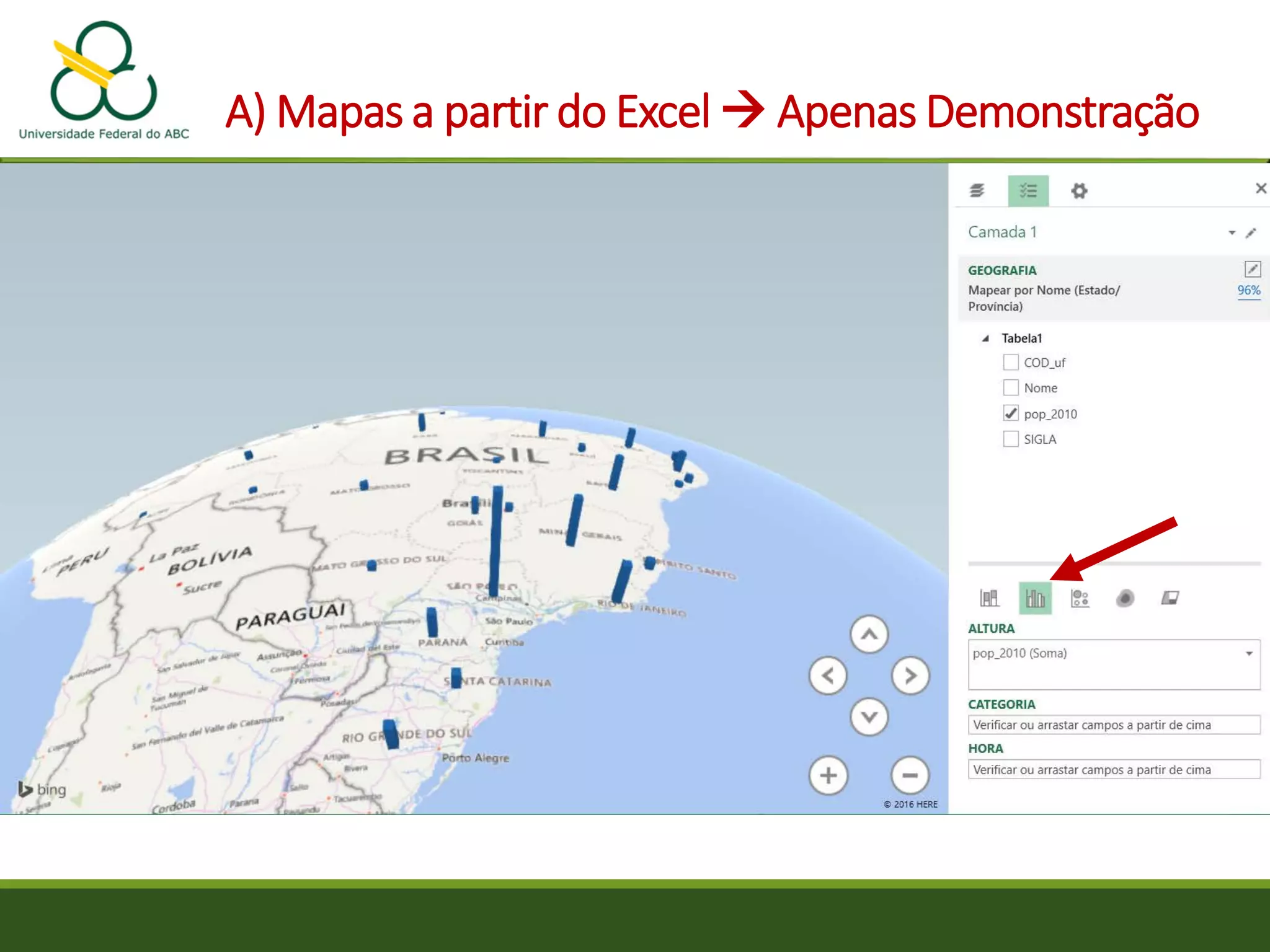Tilt the map down
The height and width of the screenshot is (952, 1270).
(x=869, y=717)
